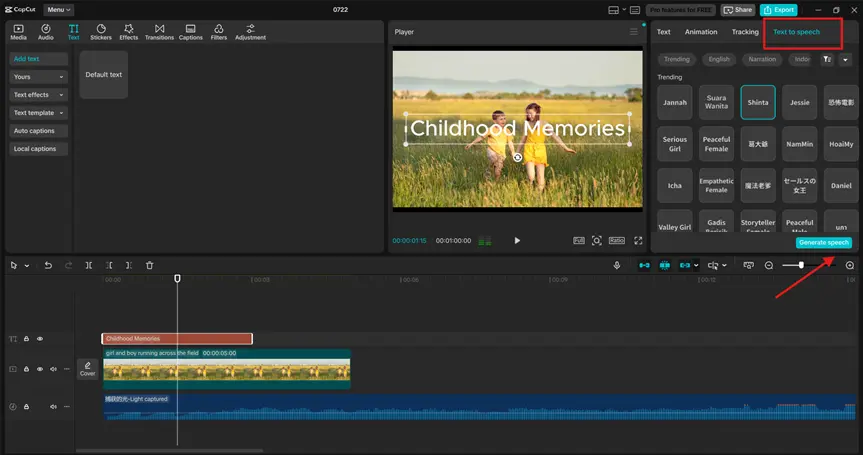The image size is (863, 455).
Task: Open linkage options dropdown arrow
Action: pos(696,265)
